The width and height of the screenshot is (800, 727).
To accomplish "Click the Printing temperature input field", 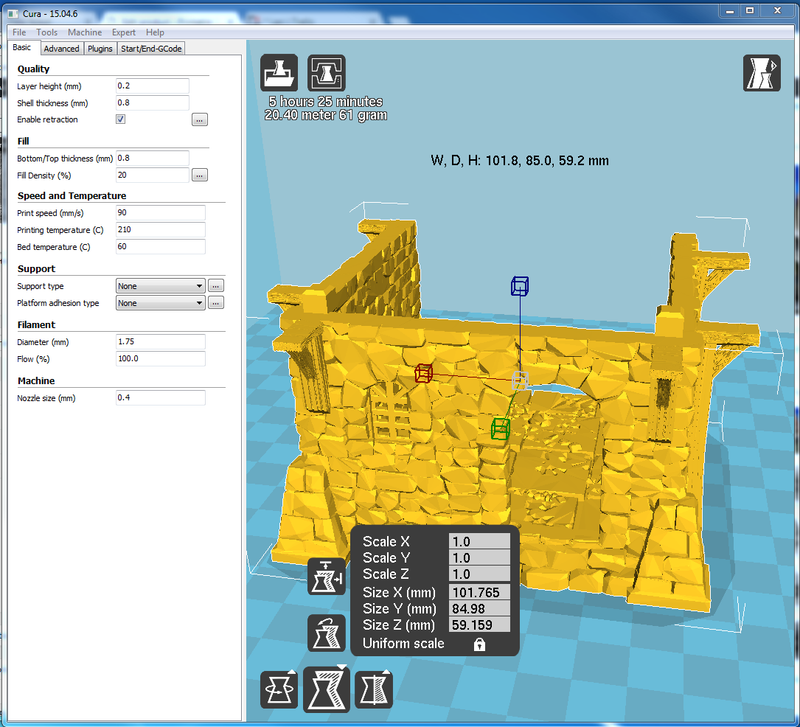I will (x=161, y=230).
